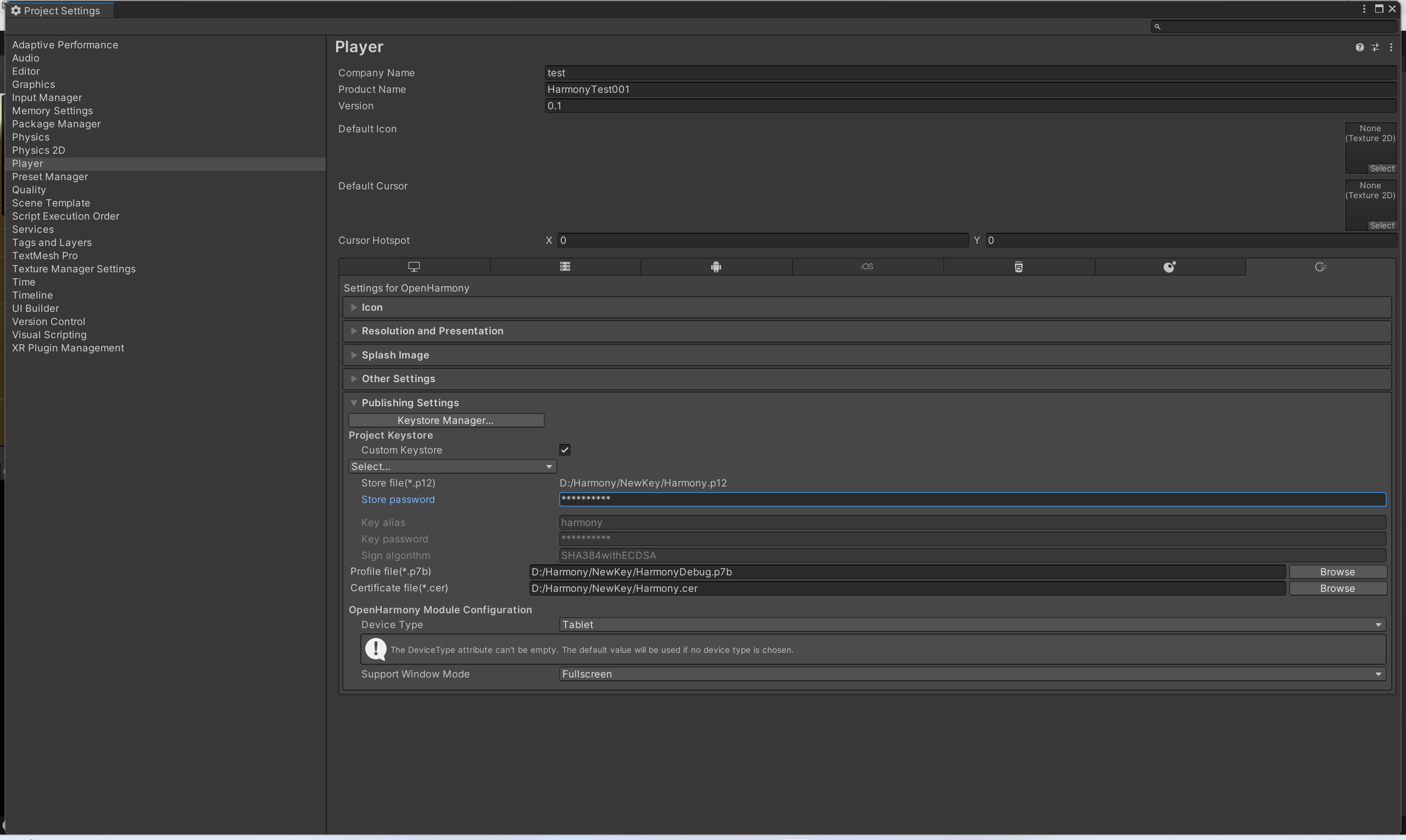Select the standalone desktop platform tab

(x=414, y=267)
